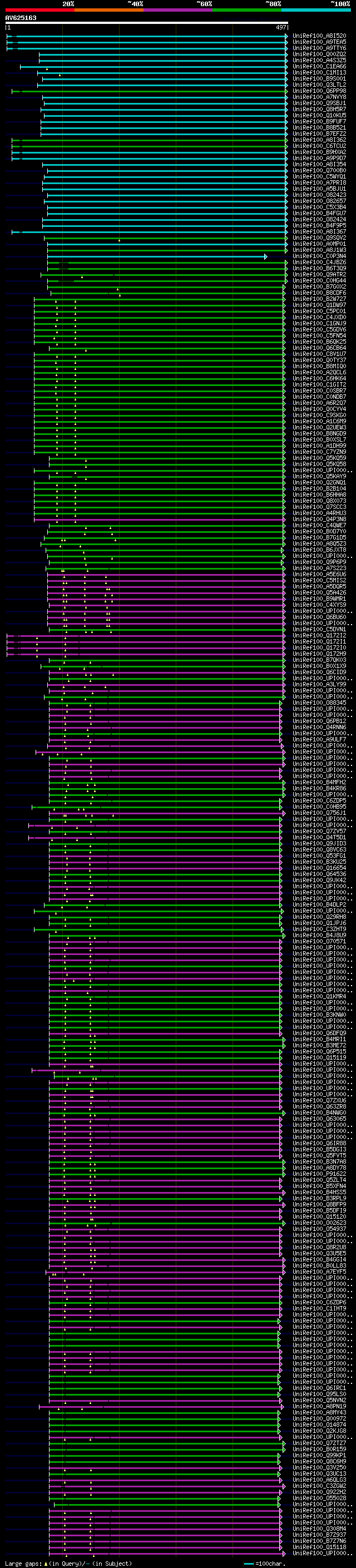Select hit label UniRef100_Q172I2

click(x=319, y=635)
